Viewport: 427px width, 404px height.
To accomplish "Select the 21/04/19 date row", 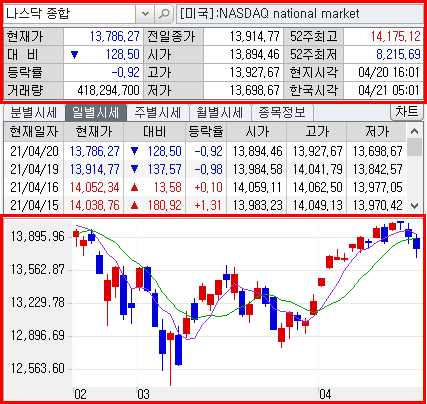I will coord(205,169).
